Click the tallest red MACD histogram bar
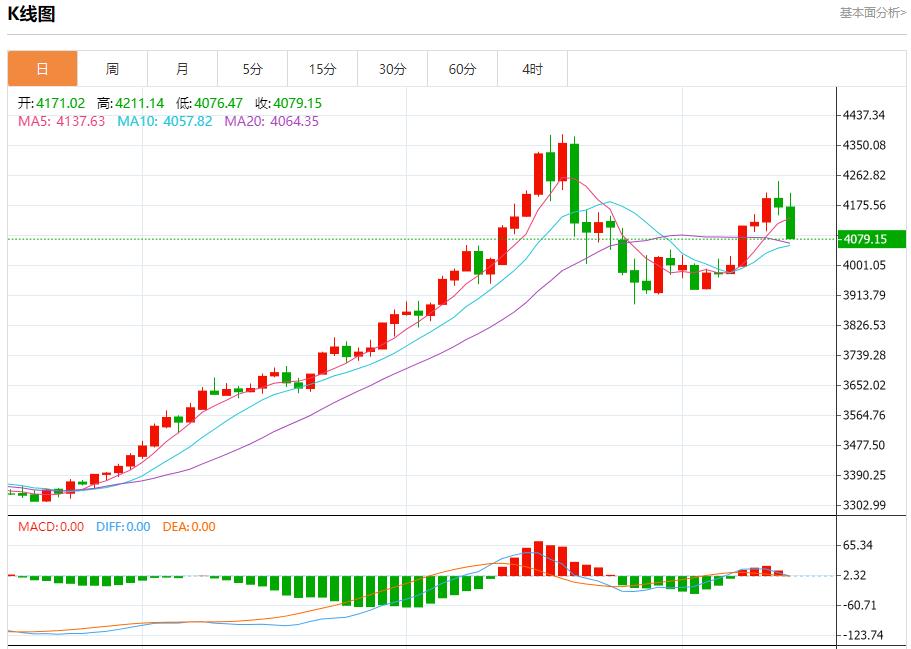Screen dimensions: 911x649 [538, 558]
